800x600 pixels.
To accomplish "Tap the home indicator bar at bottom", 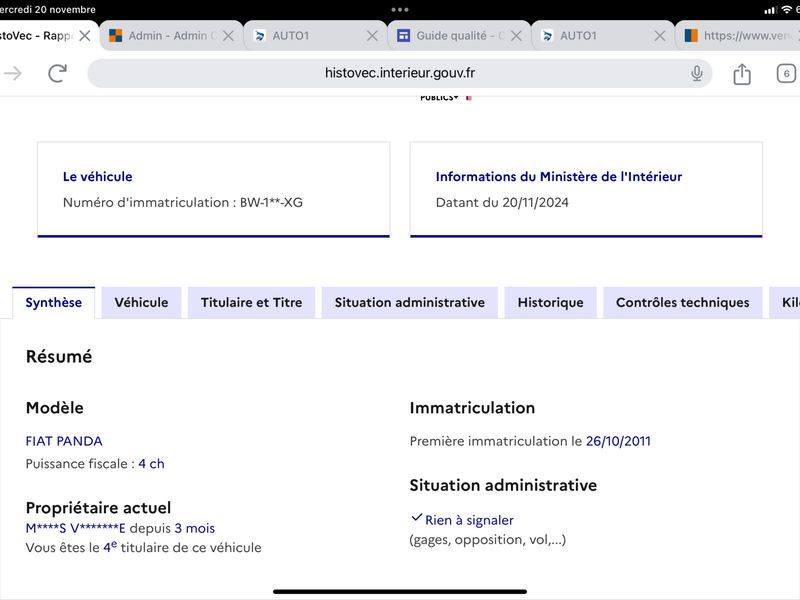I will pos(399,592).
